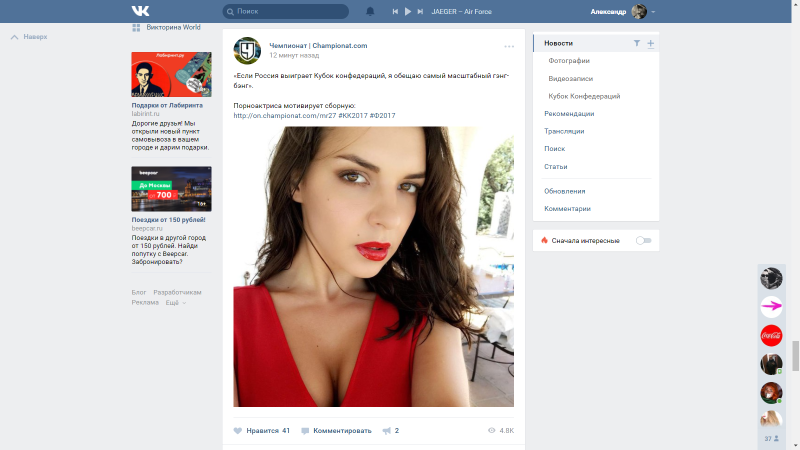The width and height of the screenshot is (800, 450).
Task: Share the post via megaphone icon
Action: click(386, 430)
